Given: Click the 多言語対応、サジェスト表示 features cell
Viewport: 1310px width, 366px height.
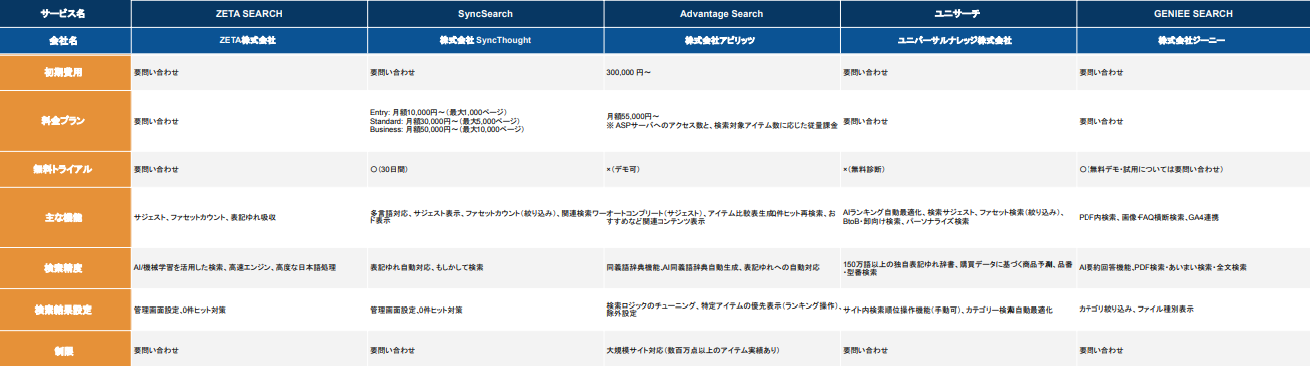Looking at the screenshot, I should coord(485,217).
